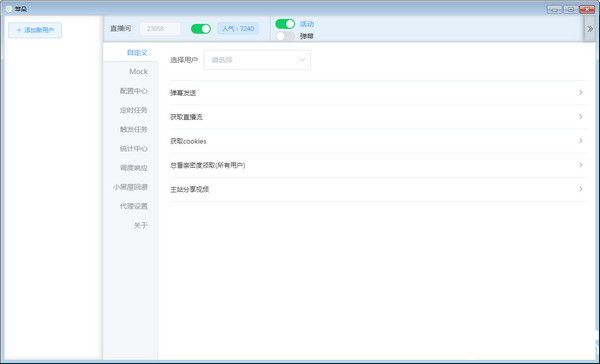
Task: Expand the 主站分享视频 section chevron
Action: tap(580, 189)
